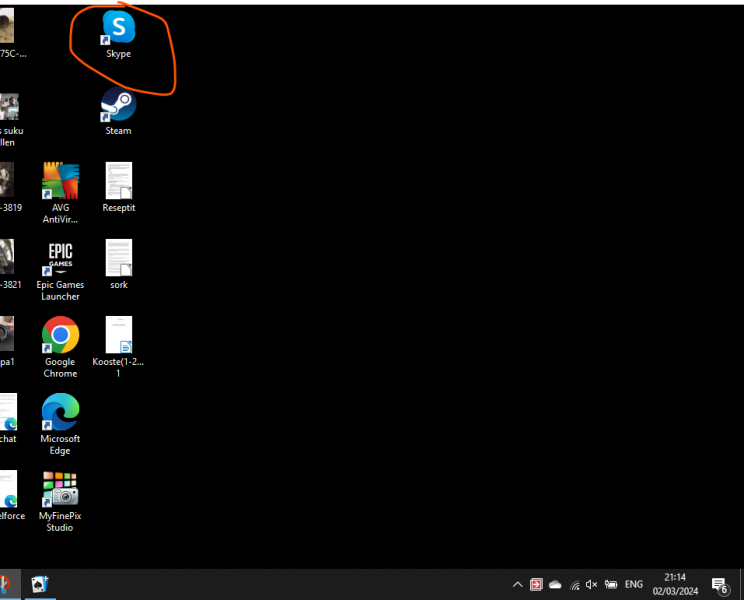Expand the hidden system tray icons
744x600 pixels.
point(517,584)
